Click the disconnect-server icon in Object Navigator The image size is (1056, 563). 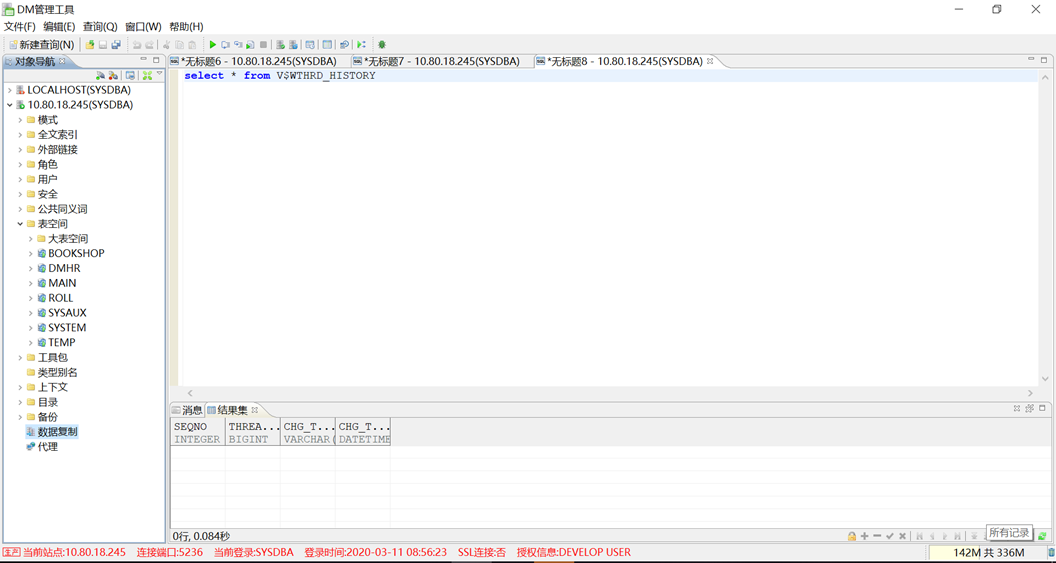113,76
